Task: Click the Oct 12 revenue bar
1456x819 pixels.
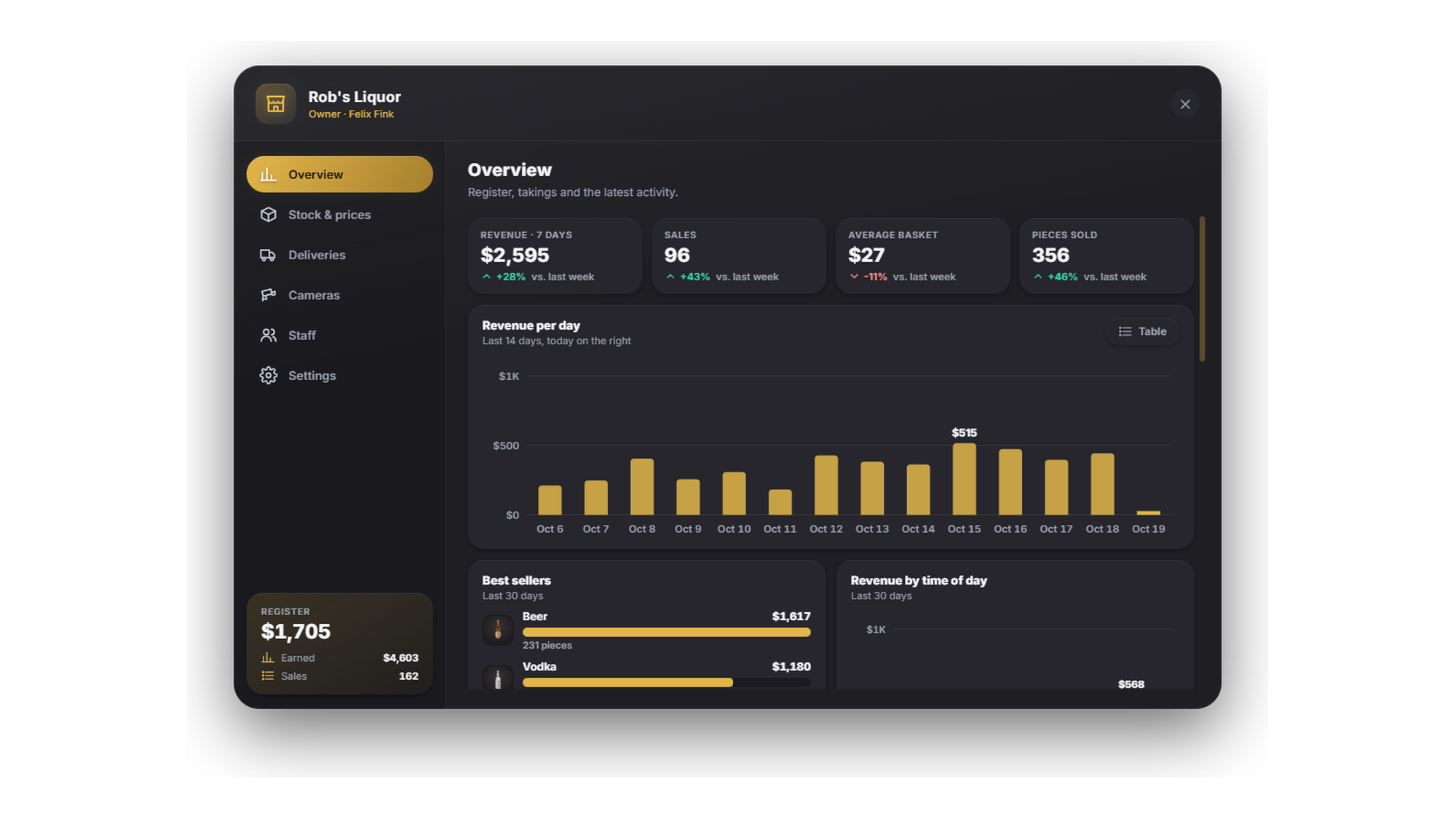Action: point(826,485)
